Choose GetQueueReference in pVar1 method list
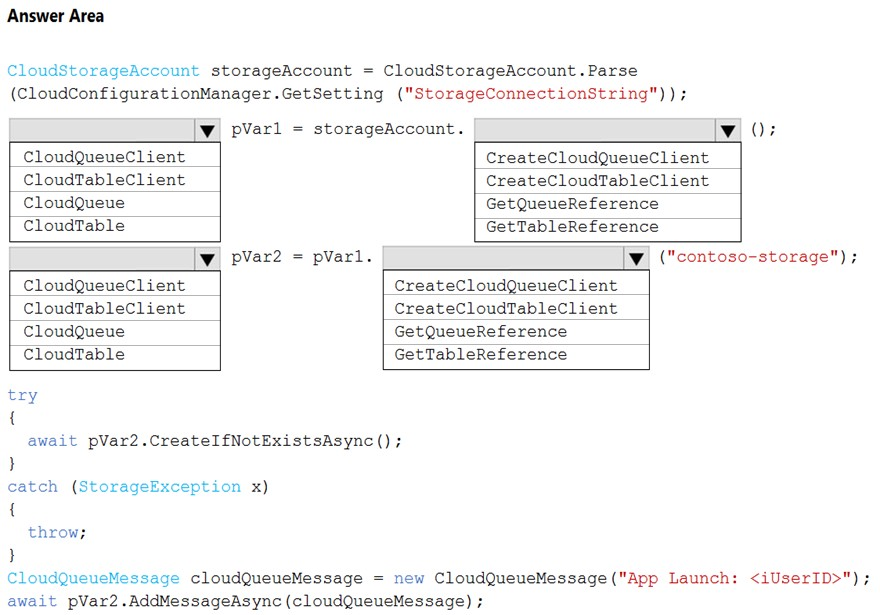 click(x=516, y=332)
